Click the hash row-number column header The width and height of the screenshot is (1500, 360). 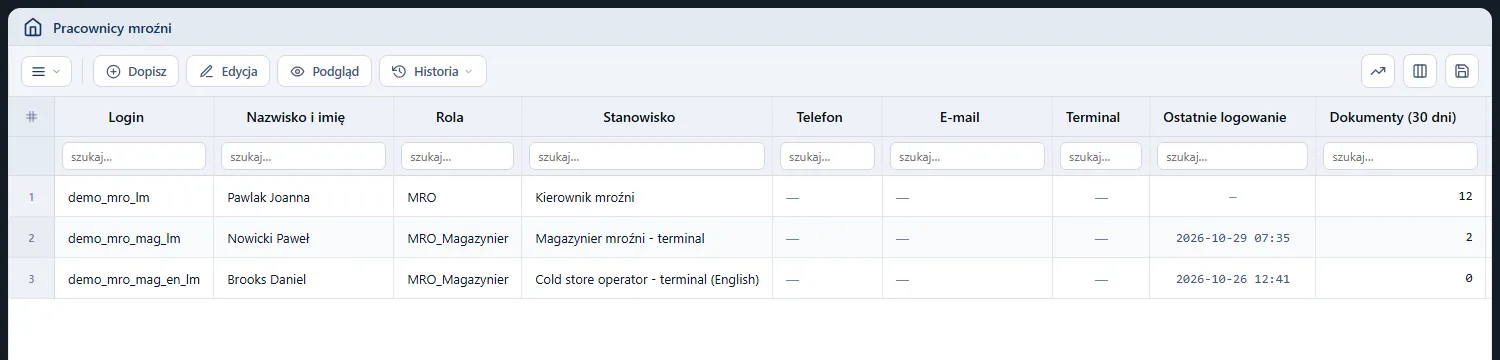point(31,117)
